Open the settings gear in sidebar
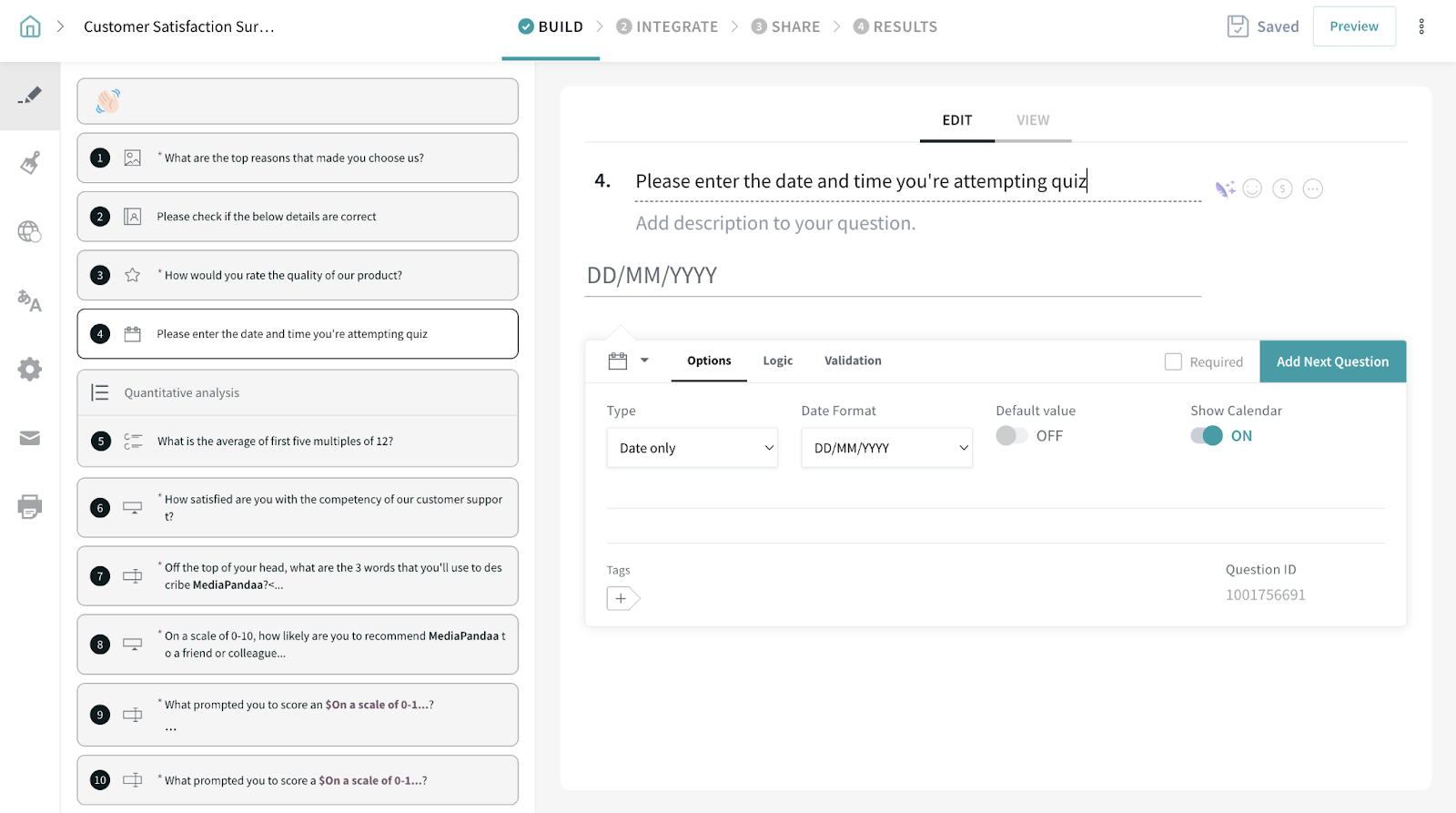This screenshot has height=813, width=1456. tap(30, 369)
